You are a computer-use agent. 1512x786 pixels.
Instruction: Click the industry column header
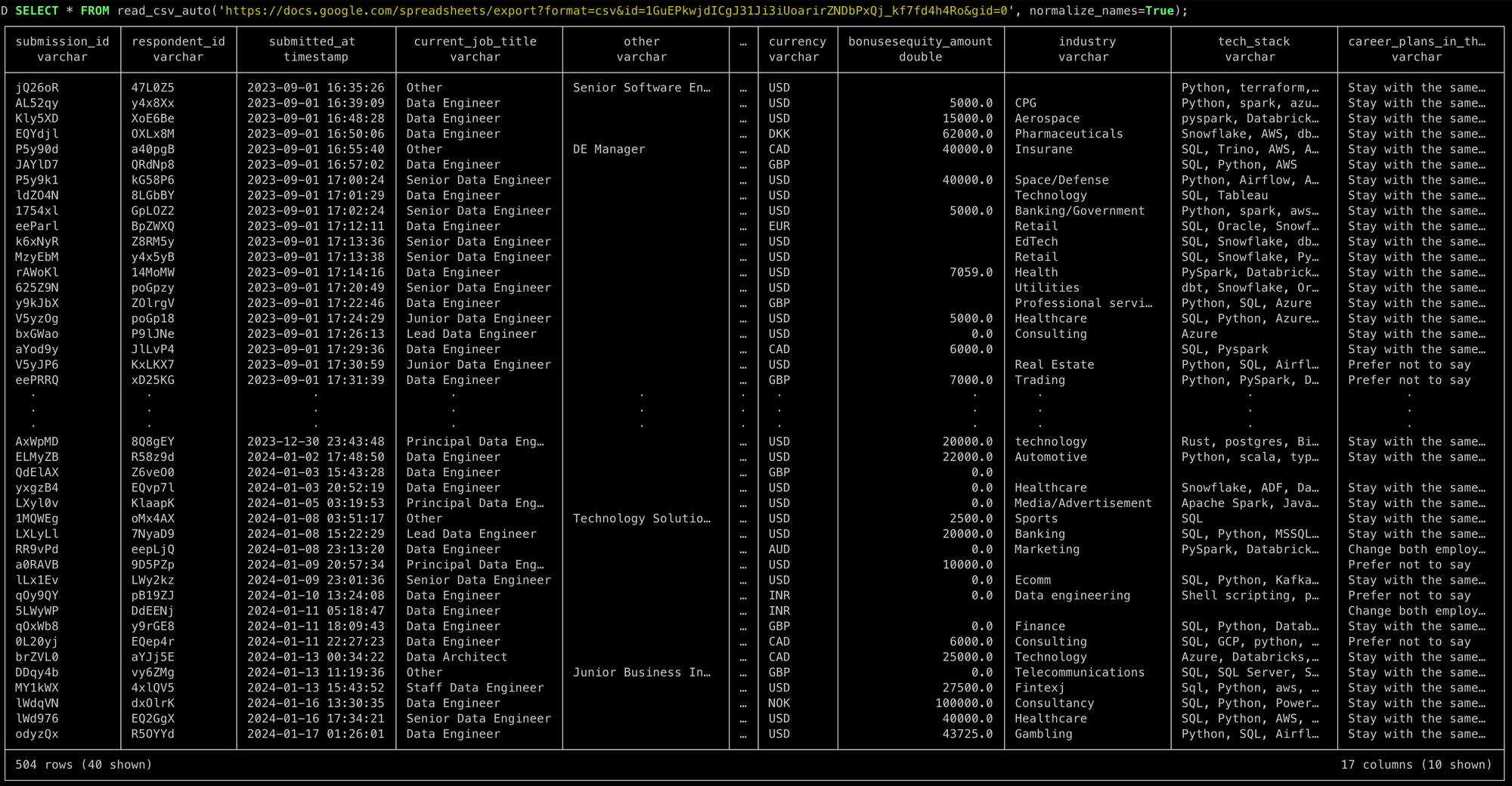[1087, 42]
